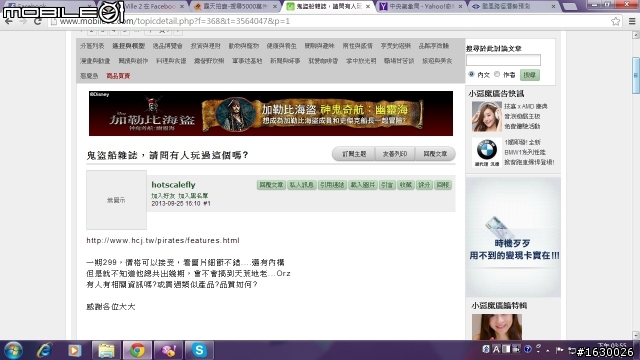Close the active 鬼盜船雜誌 tab

tap(368, 7)
